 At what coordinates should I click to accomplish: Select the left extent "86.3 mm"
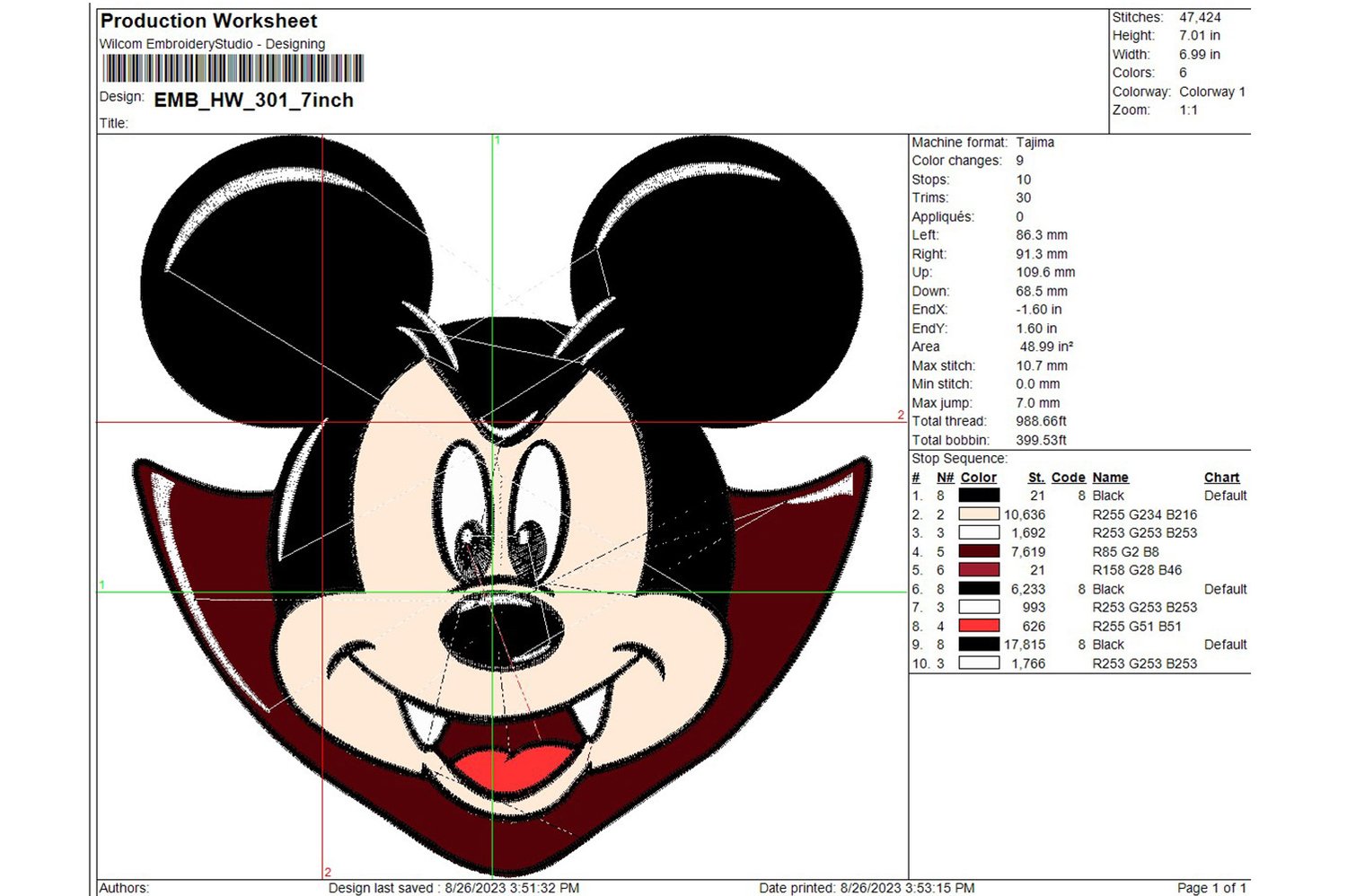pyautogui.click(x=1042, y=235)
